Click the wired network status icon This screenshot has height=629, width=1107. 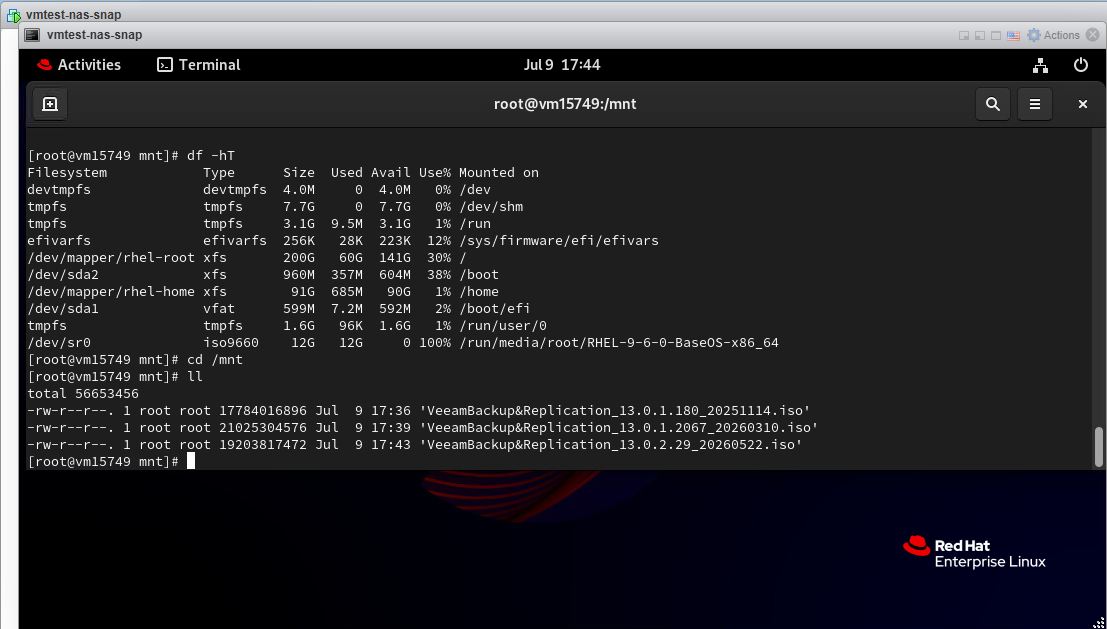(x=1041, y=65)
